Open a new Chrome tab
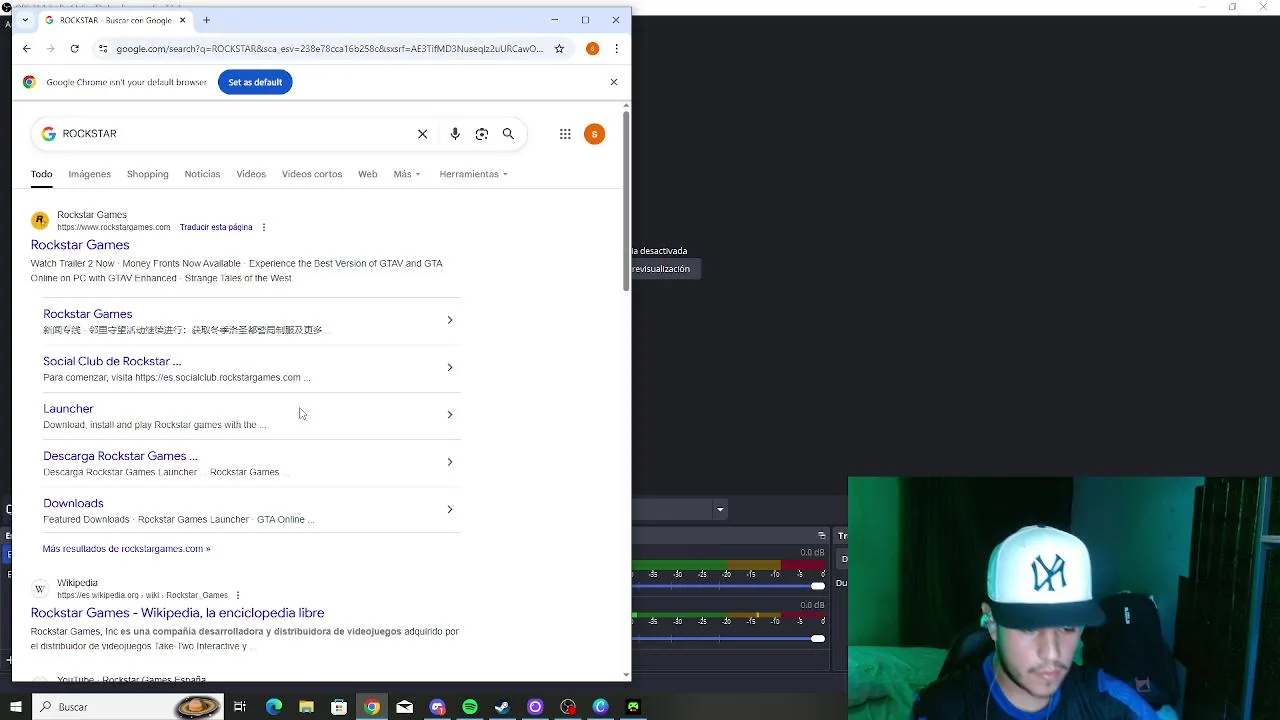 (206, 20)
